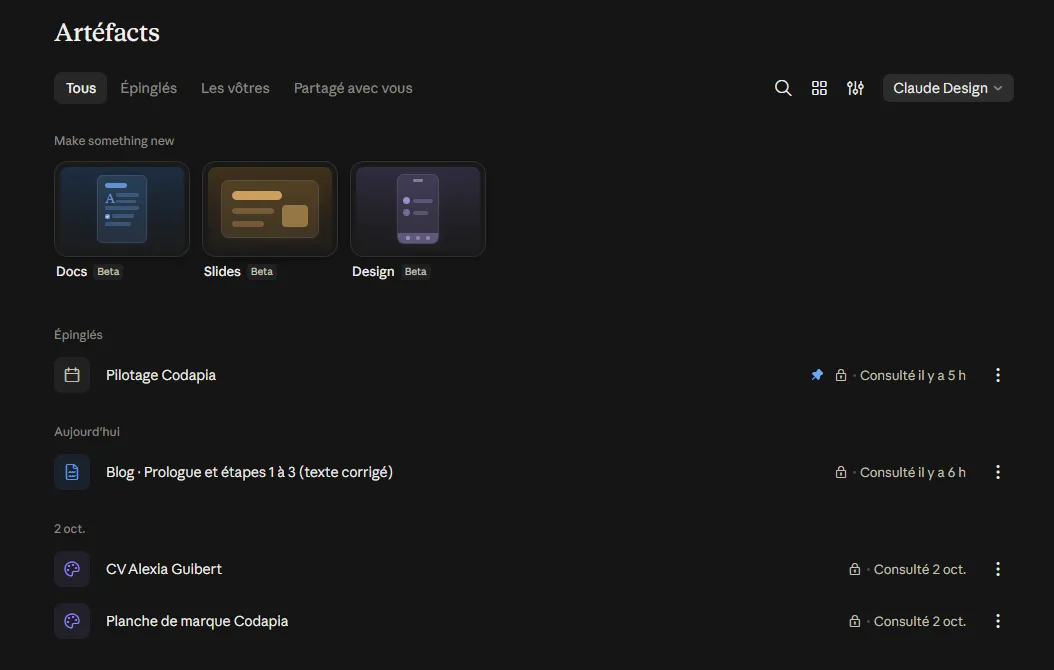Click the Slides label under the card

[x=222, y=271]
